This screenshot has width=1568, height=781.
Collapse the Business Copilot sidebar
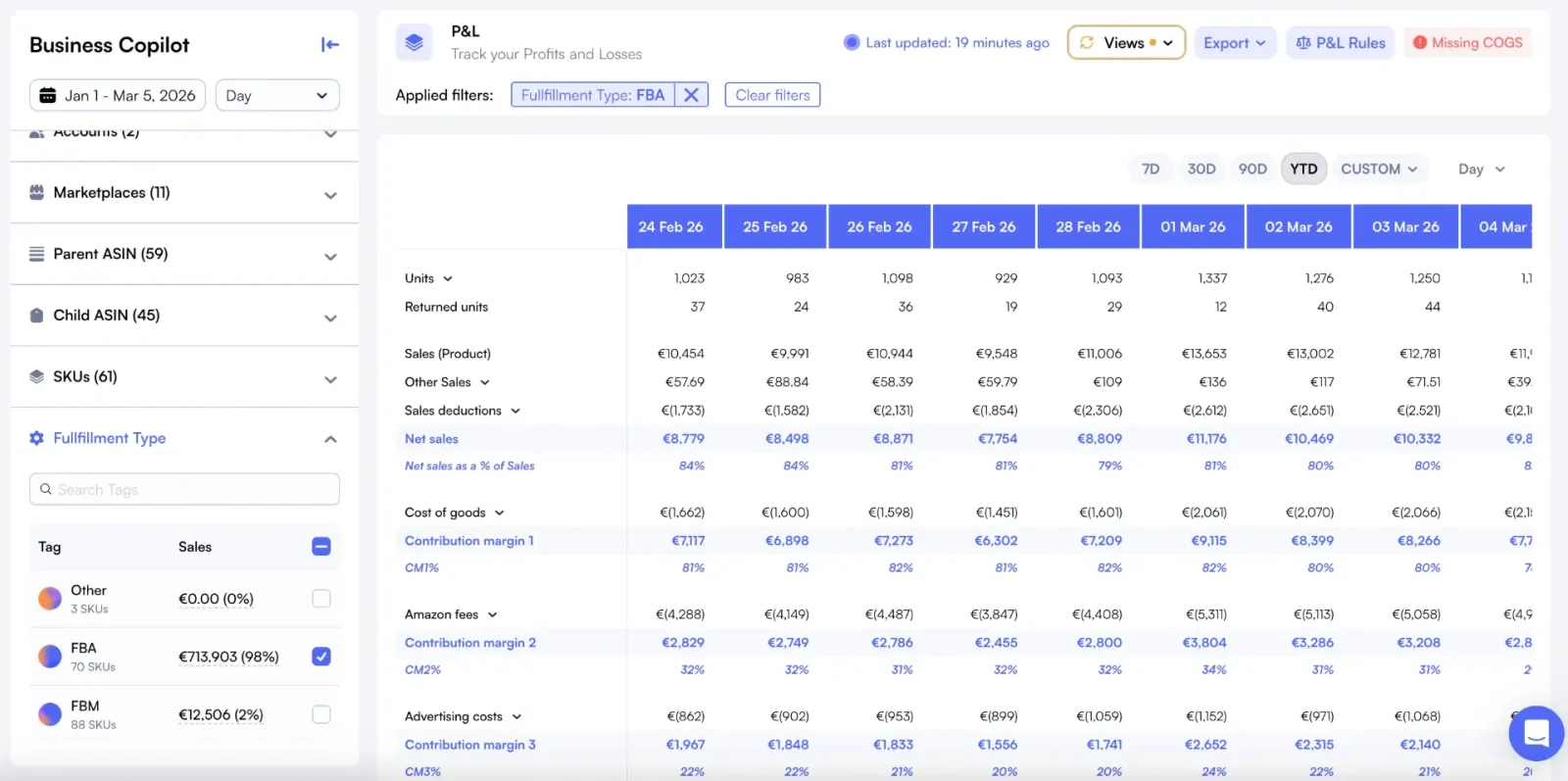coord(330,44)
